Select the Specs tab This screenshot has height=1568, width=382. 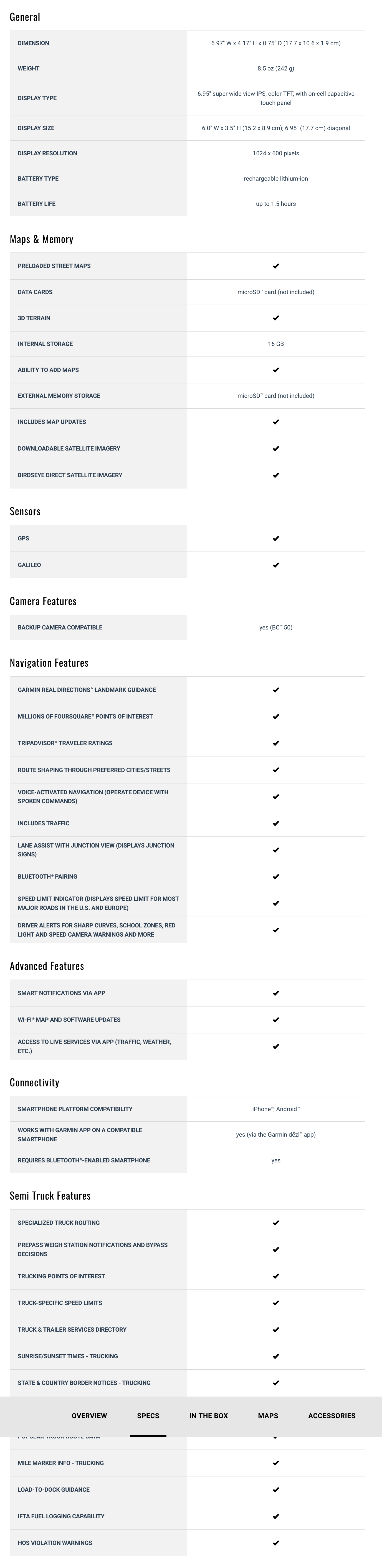click(148, 1415)
